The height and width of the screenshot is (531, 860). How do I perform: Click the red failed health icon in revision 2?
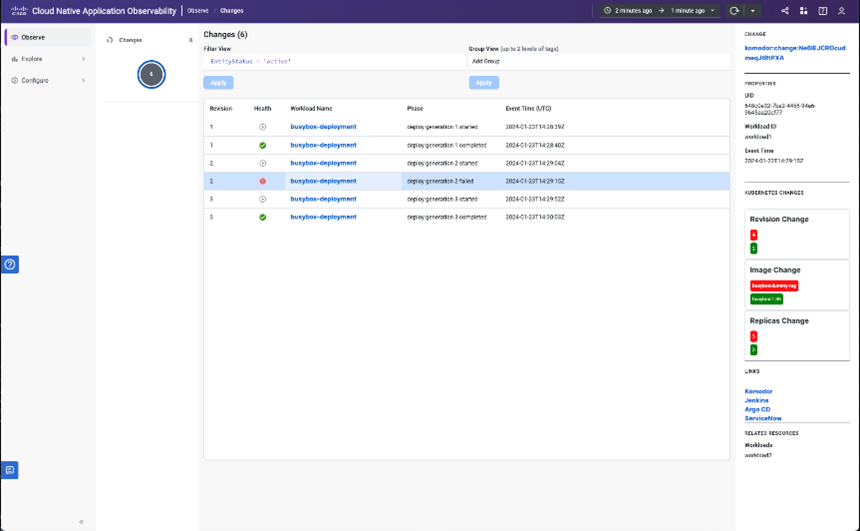pos(263,181)
